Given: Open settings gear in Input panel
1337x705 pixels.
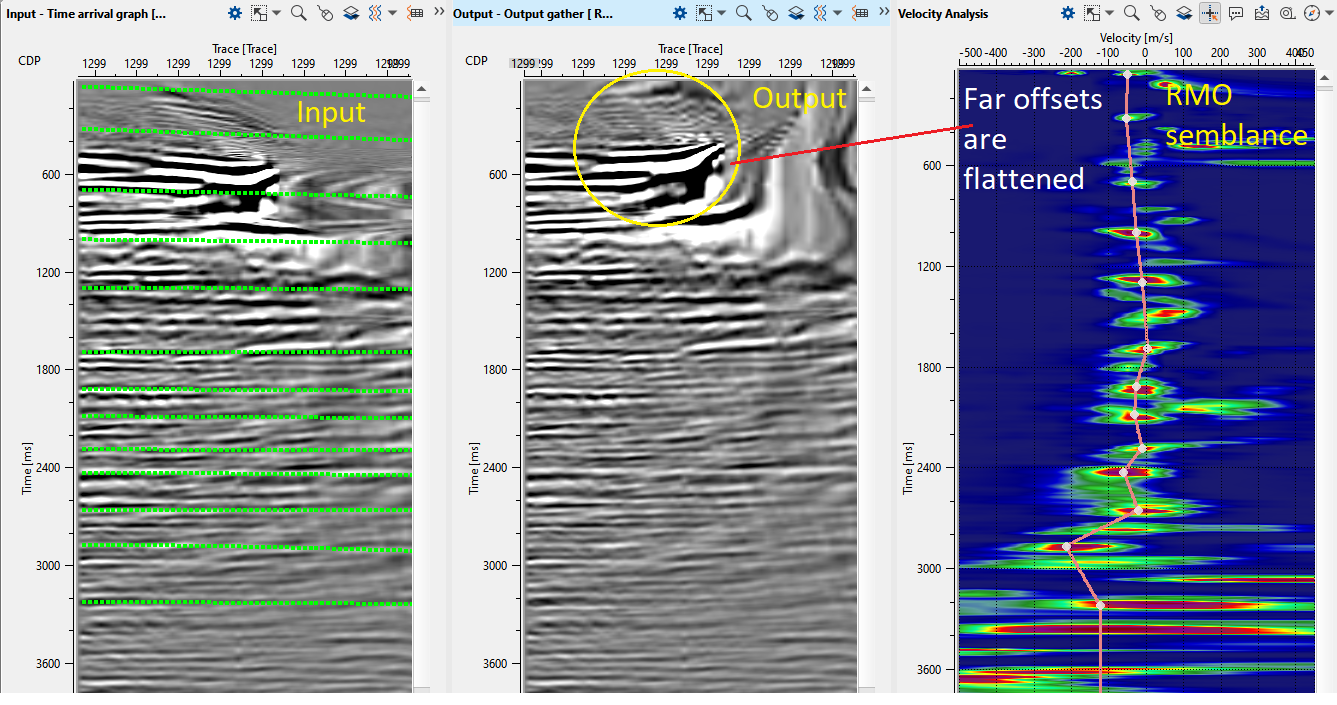Looking at the screenshot, I should tap(235, 13).
